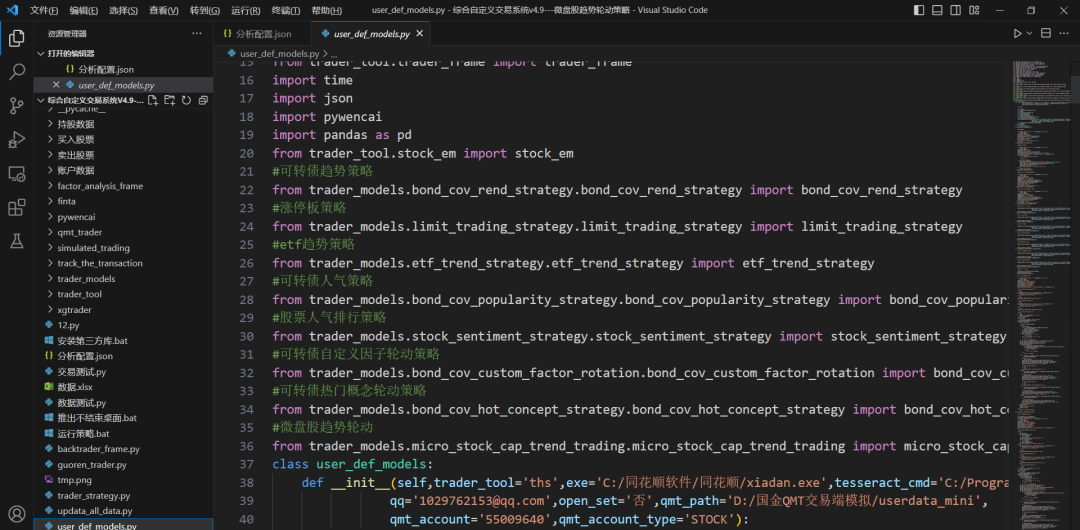Open run button dropdown arrow
This screenshot has height=530, width=1080.
tap(1029, 33)
